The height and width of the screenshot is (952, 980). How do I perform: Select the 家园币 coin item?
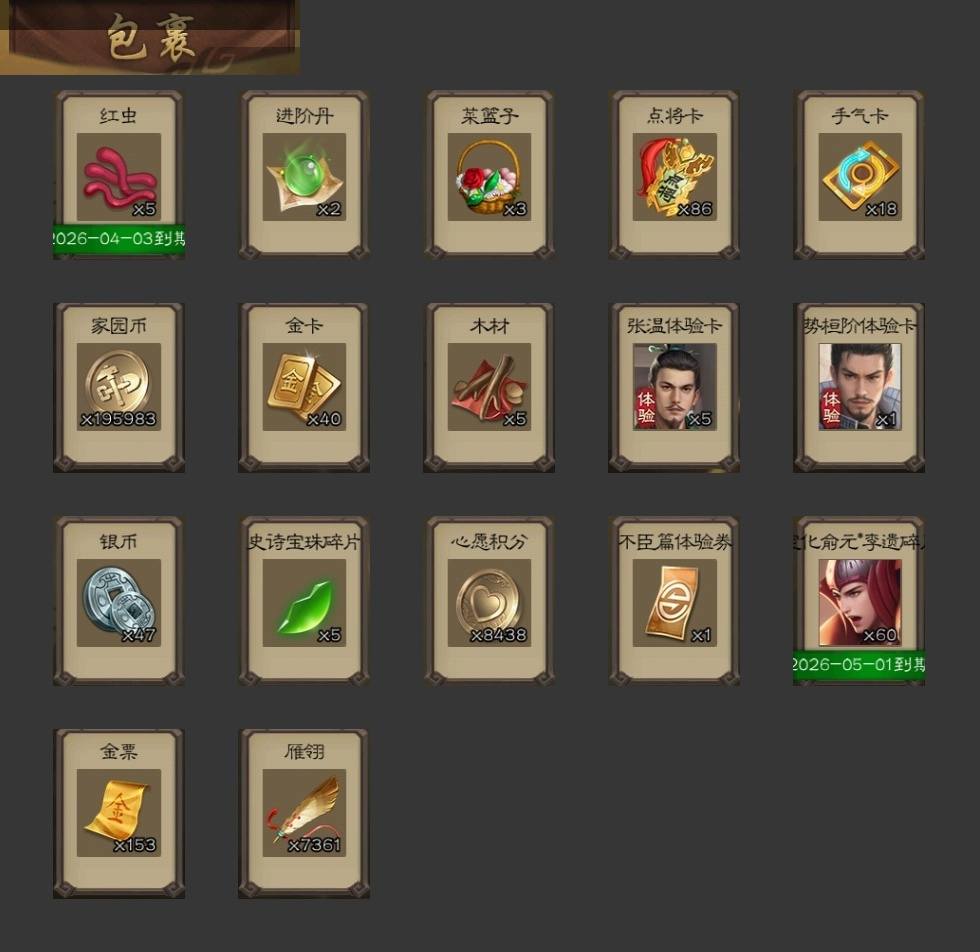click(119, 387)
